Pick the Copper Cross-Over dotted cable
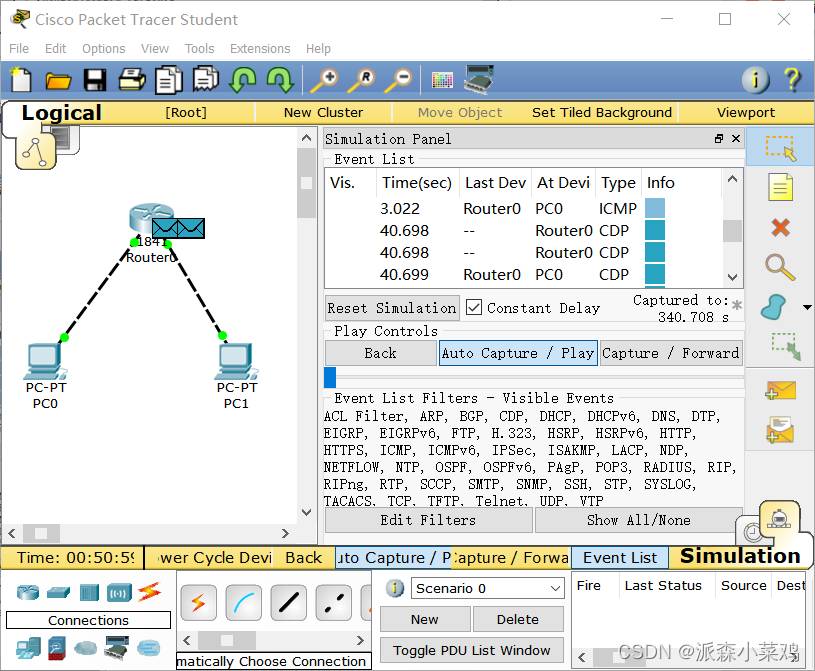 point(334,602)
